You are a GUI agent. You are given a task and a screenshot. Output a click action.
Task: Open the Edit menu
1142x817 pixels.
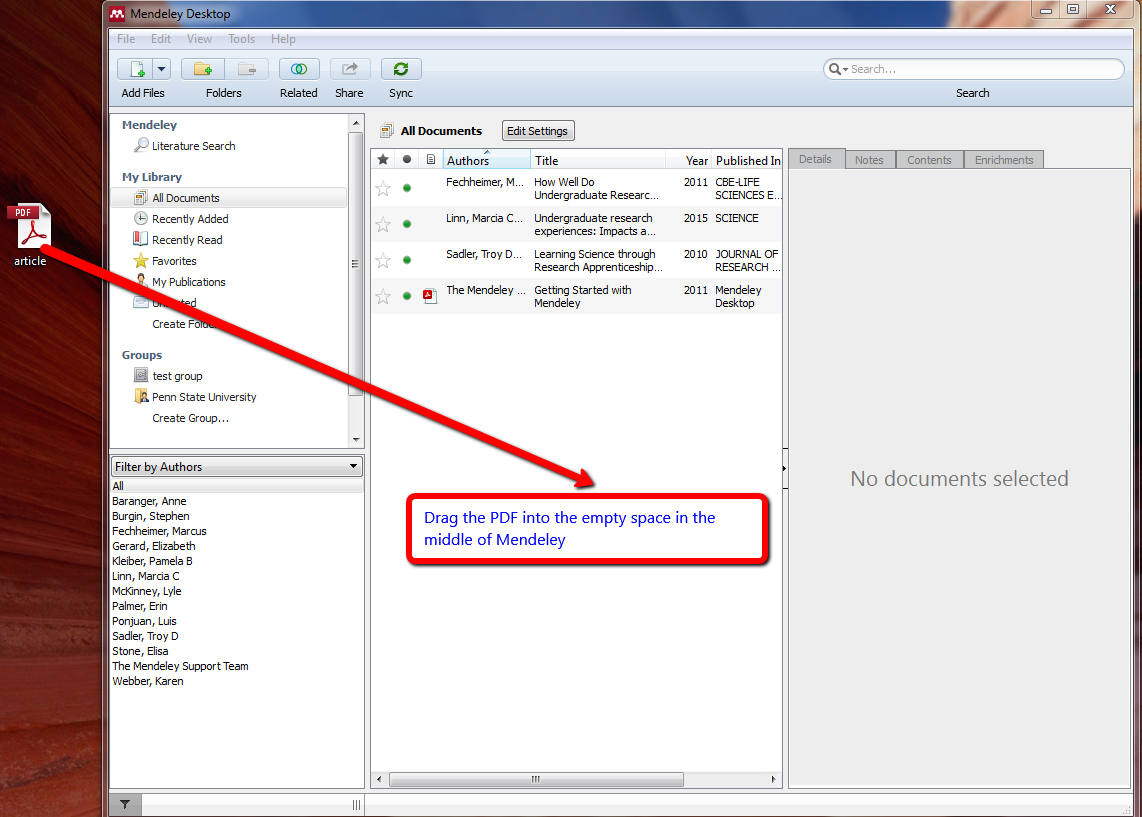point(161,39)
